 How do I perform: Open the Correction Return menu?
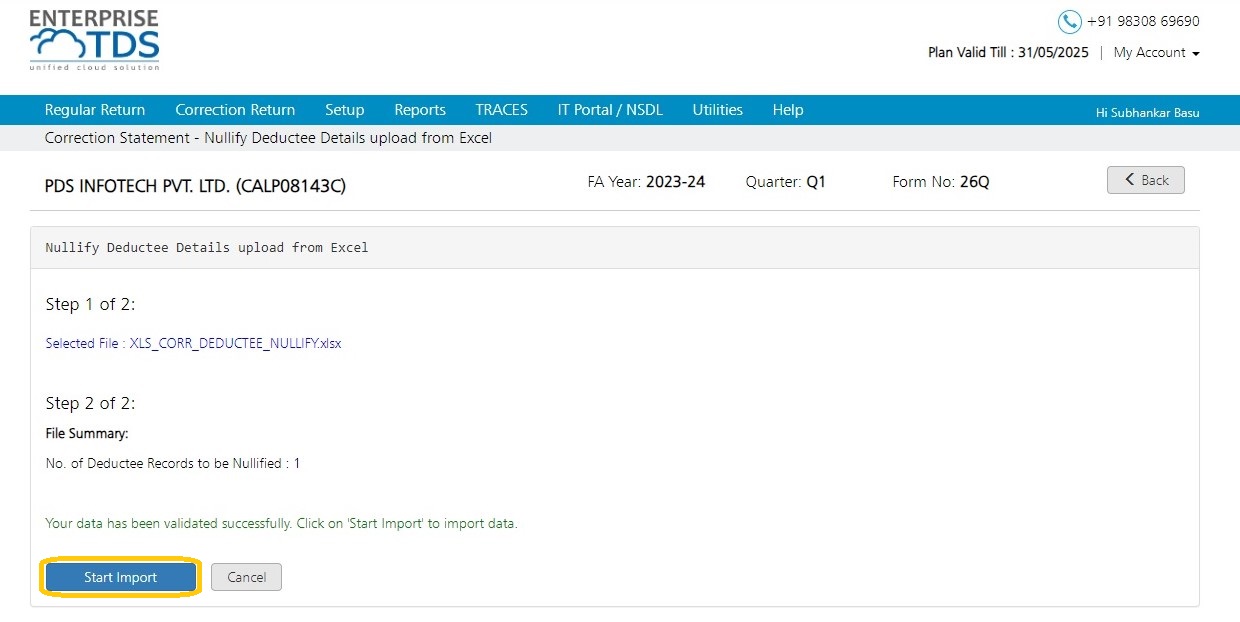pyautogui.click(x=235, y=110)
